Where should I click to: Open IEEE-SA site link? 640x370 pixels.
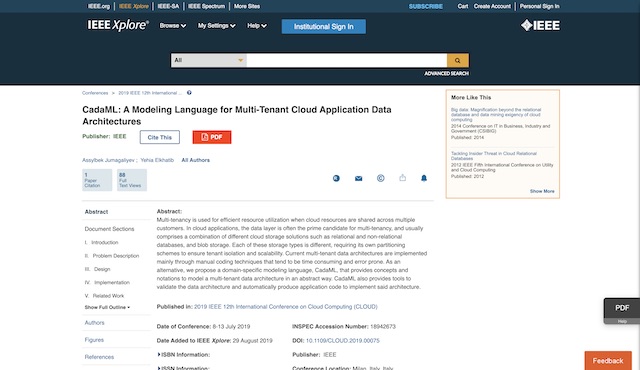pos(168,6)
